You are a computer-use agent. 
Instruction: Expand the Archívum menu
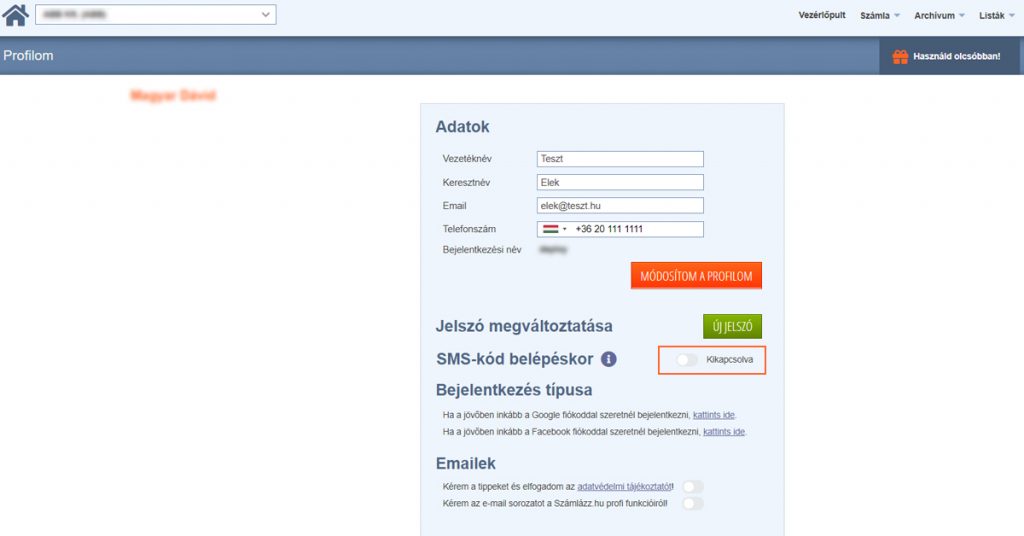[x=939, y=16]
